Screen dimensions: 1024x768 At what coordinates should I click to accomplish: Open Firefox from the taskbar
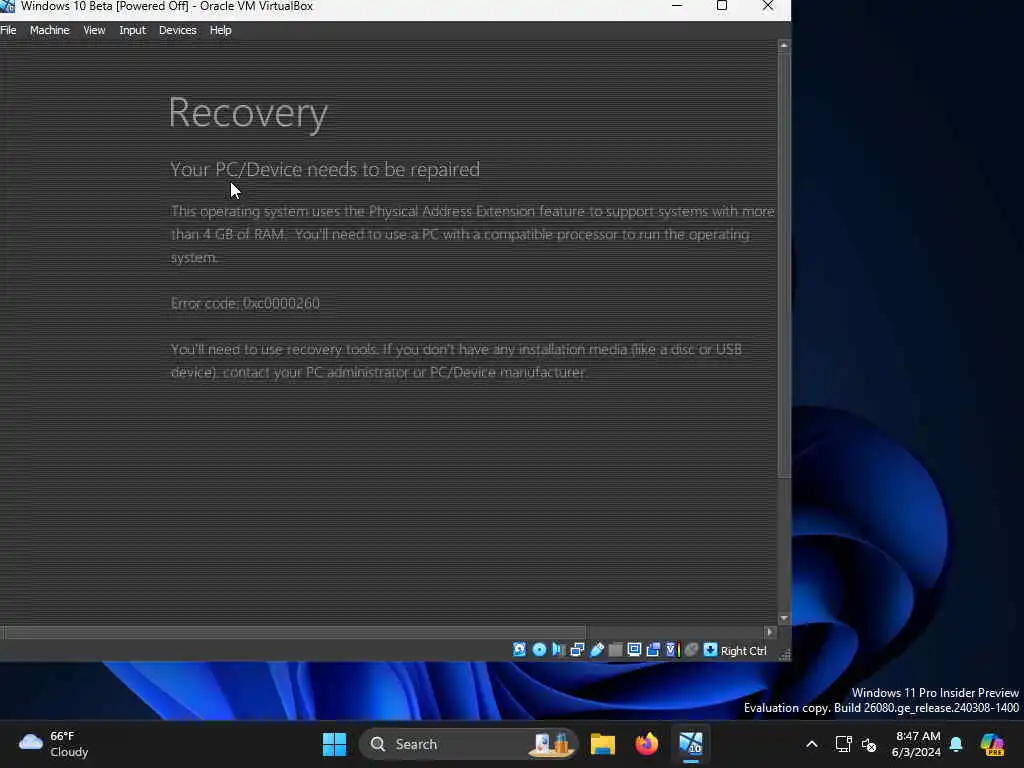pyautogui.click(x=647, y=744)
